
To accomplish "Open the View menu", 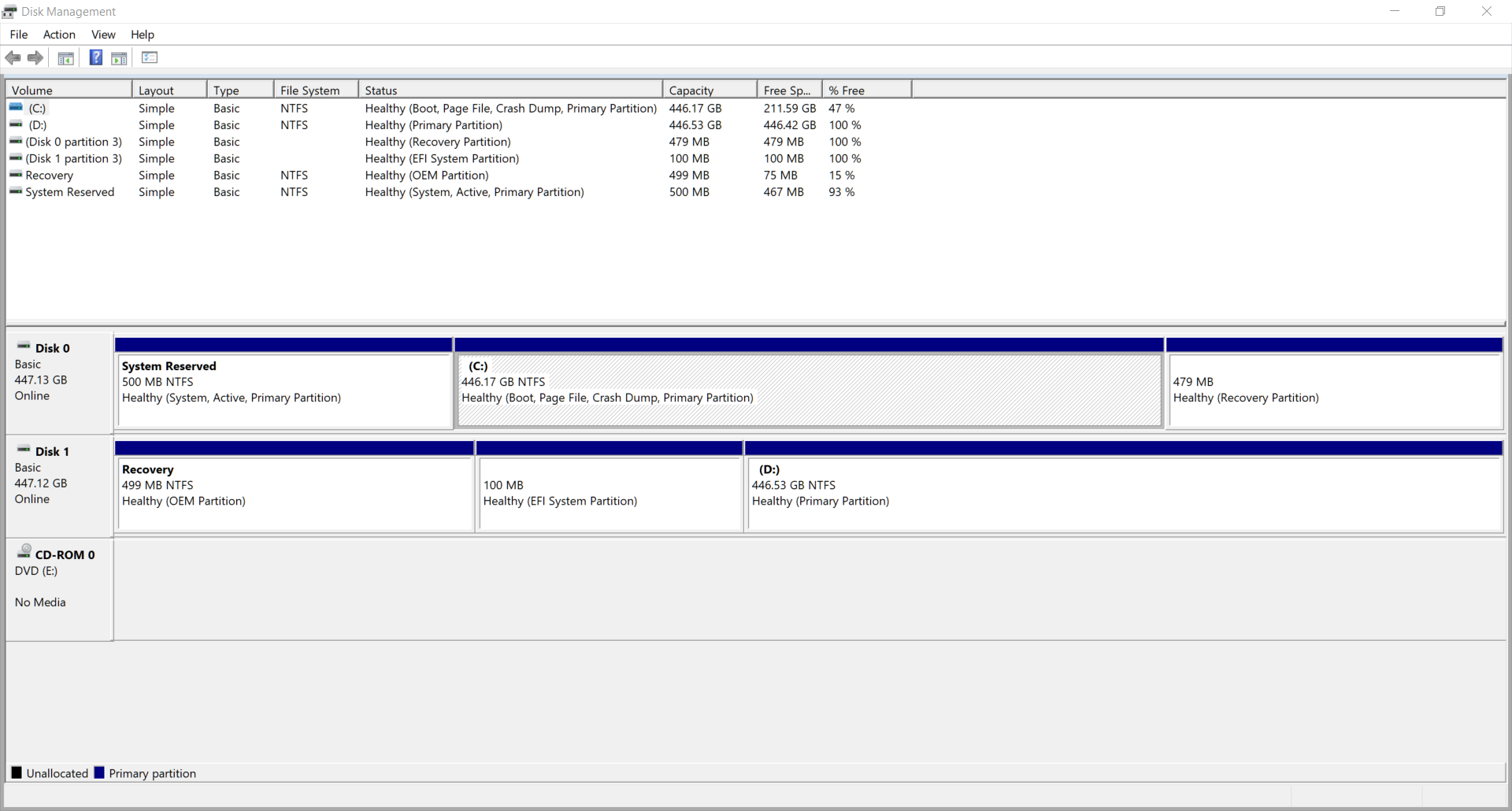I will point(103,35).
